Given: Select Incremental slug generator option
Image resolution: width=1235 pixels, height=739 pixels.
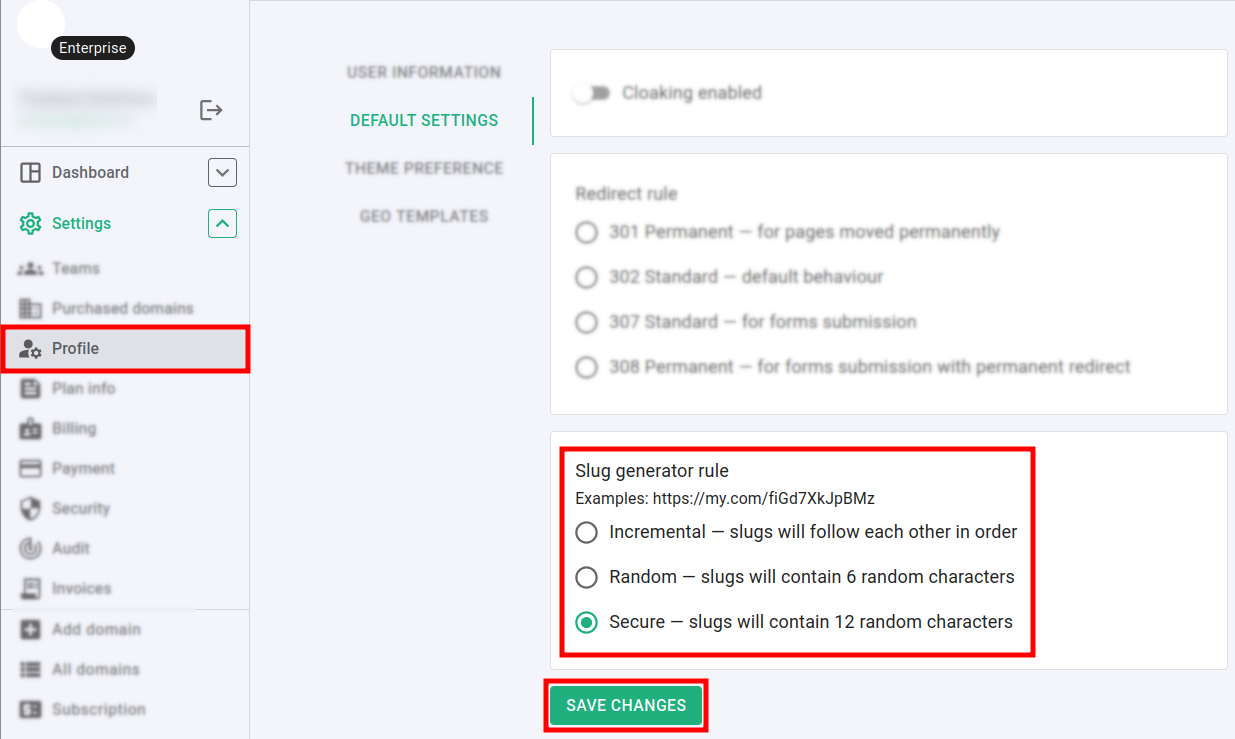Looking at the screenshot, I should pos(586,532).
